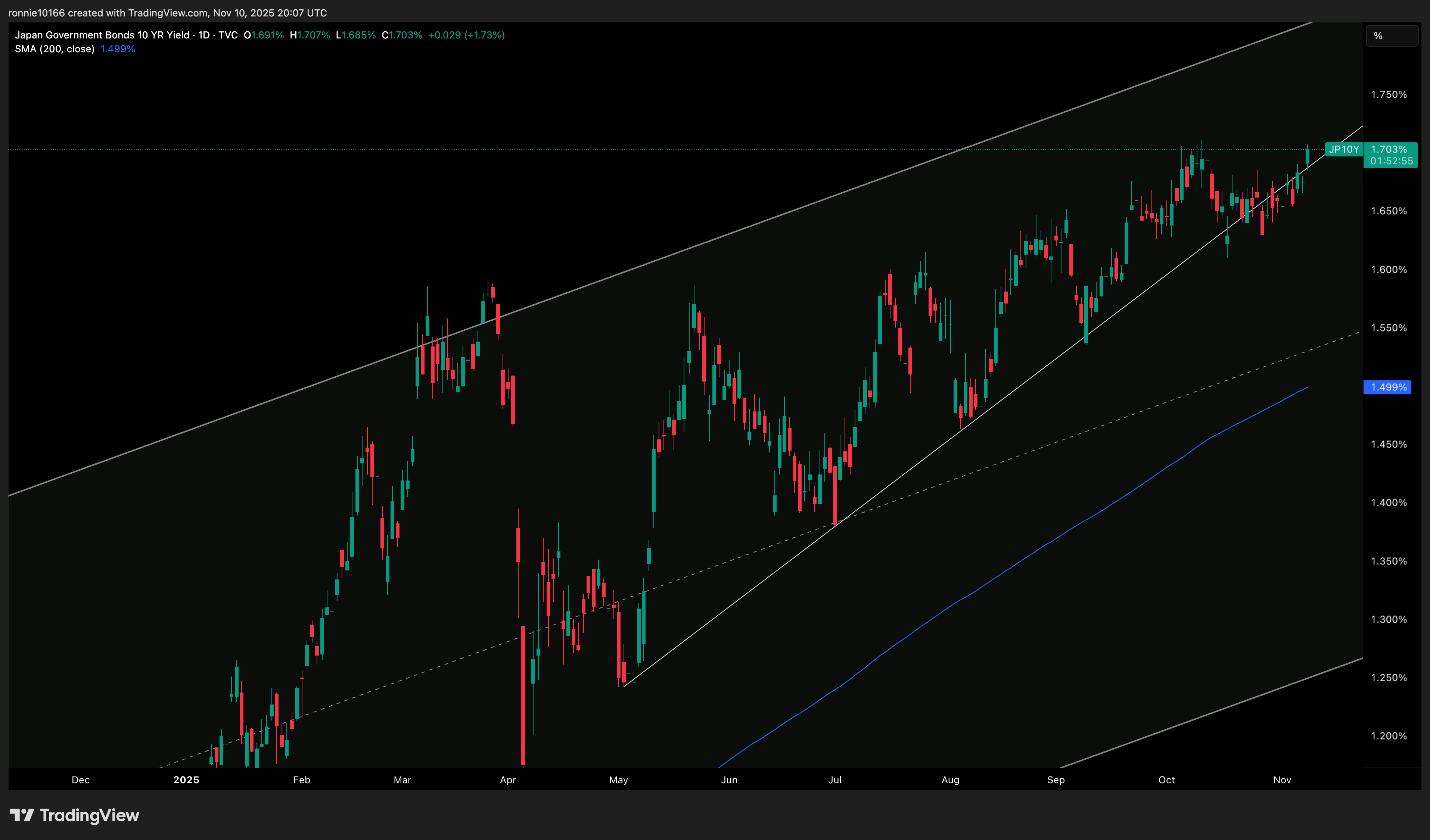Click the 1.750% price axis label
This screenshot has height=840, width=1430.
point(1390,95)
